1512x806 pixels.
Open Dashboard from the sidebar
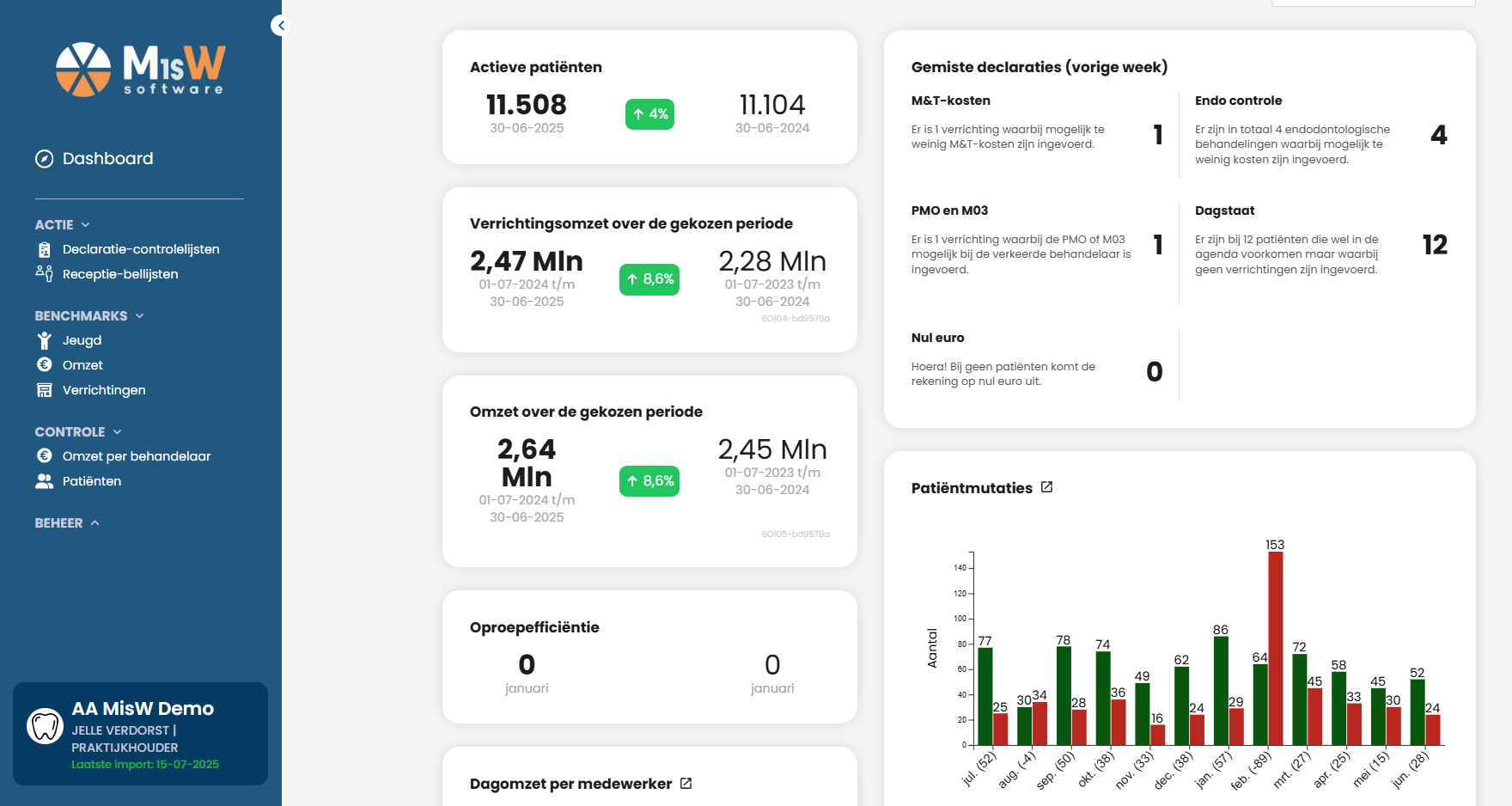pyautogui.click(x=107, y=159)
